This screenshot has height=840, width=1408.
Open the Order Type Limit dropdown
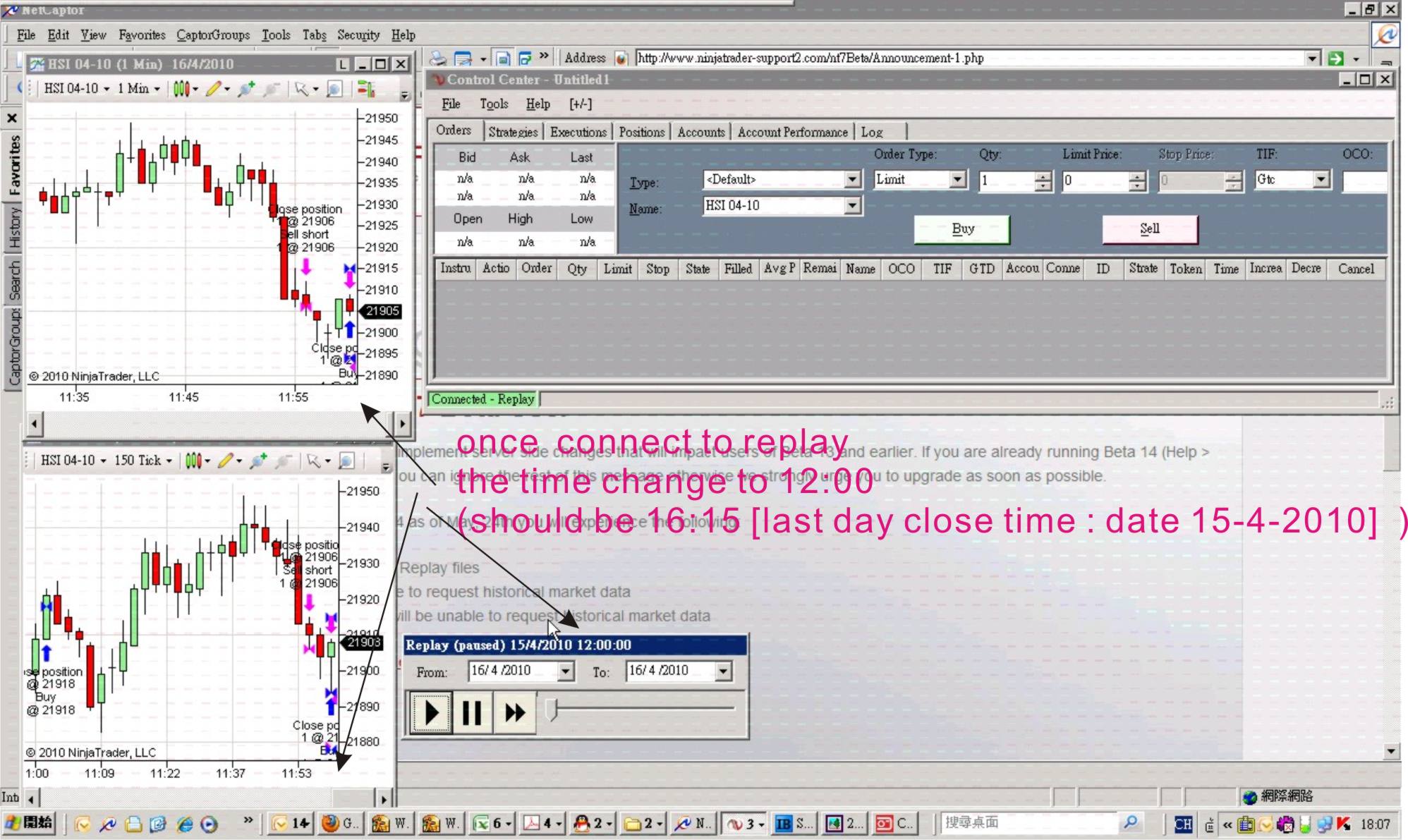(x=957, y=180)
